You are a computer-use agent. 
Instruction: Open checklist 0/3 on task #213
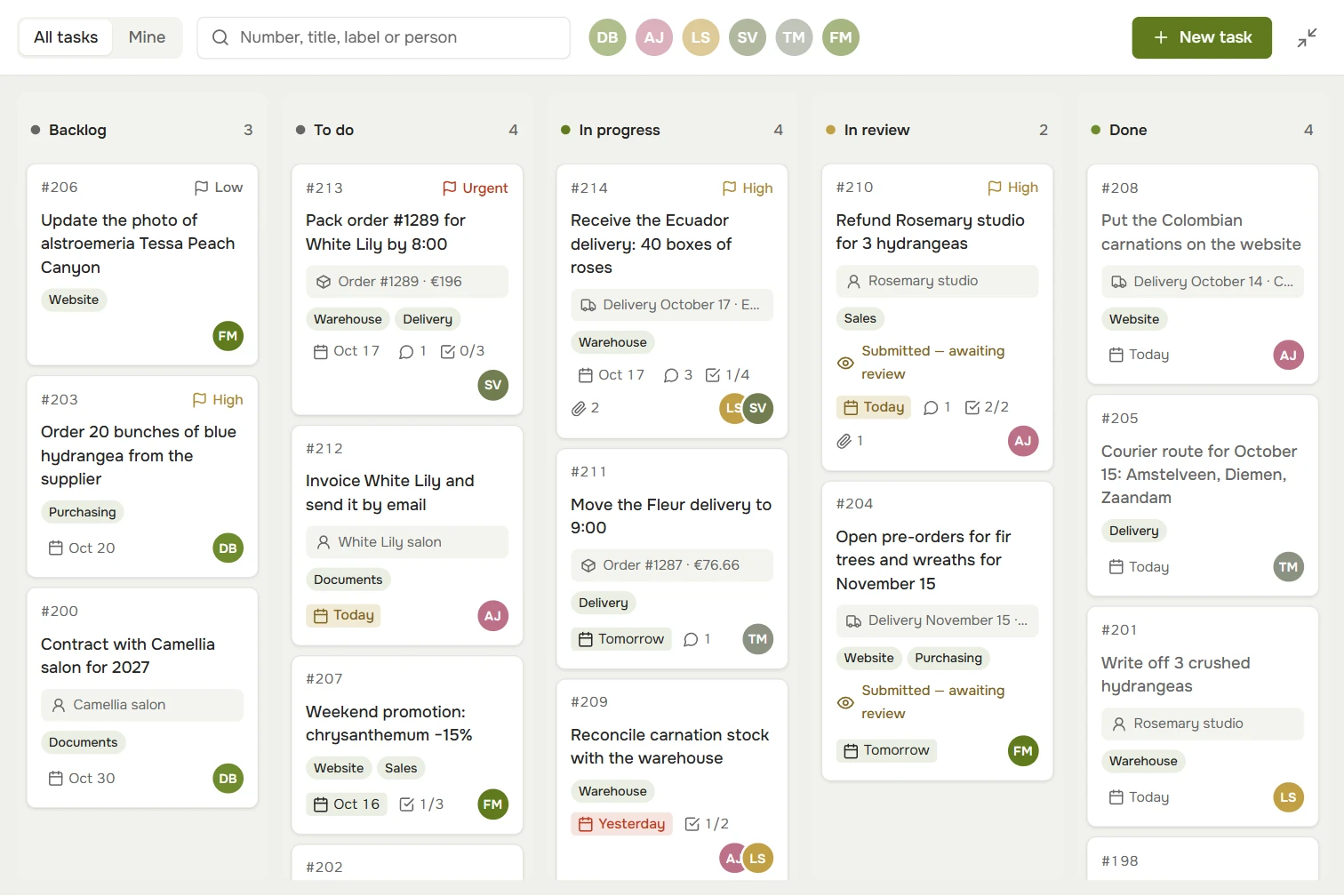(463, 351)
